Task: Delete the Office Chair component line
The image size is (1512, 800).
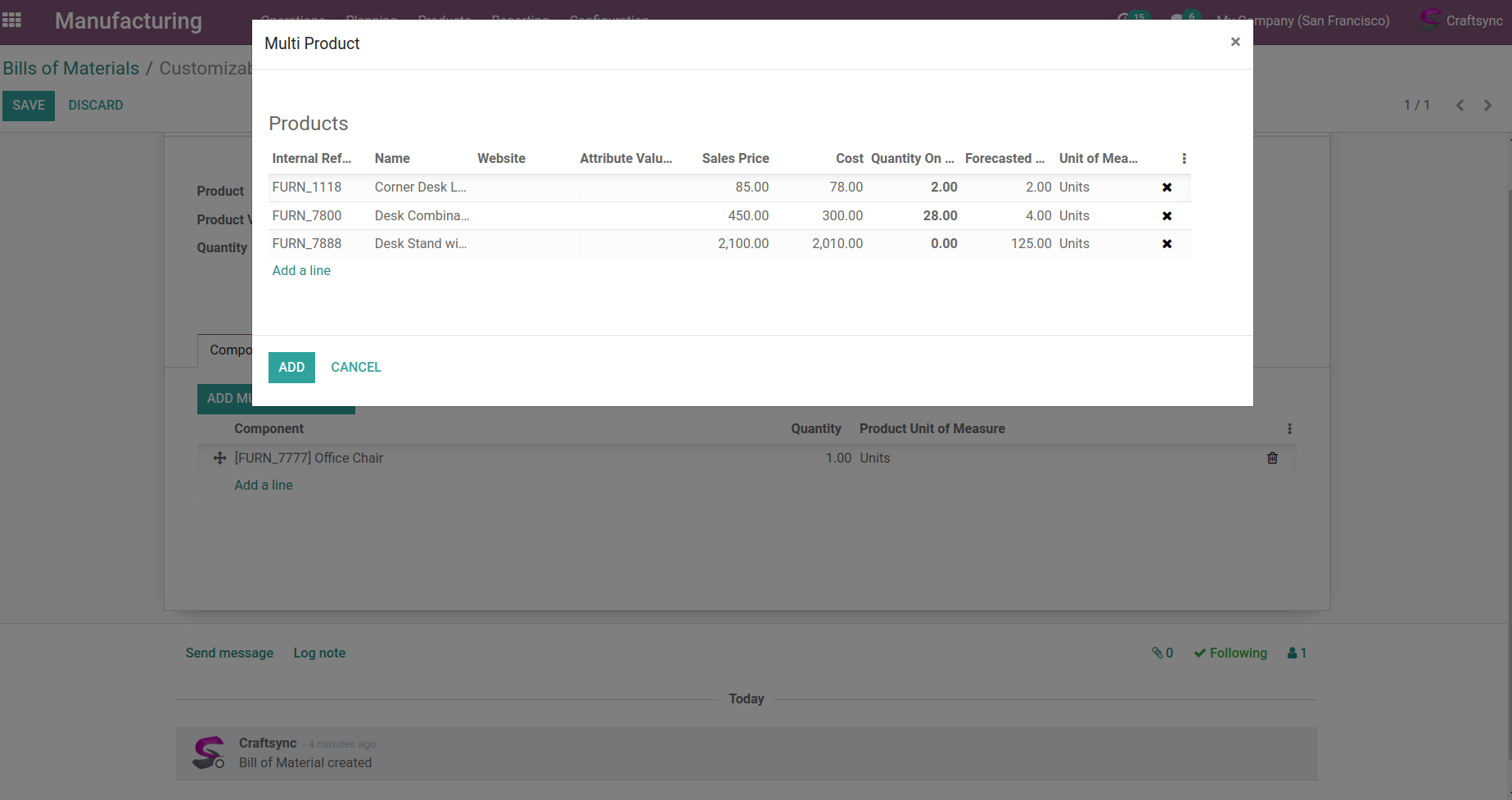Action: point(1272,459)
